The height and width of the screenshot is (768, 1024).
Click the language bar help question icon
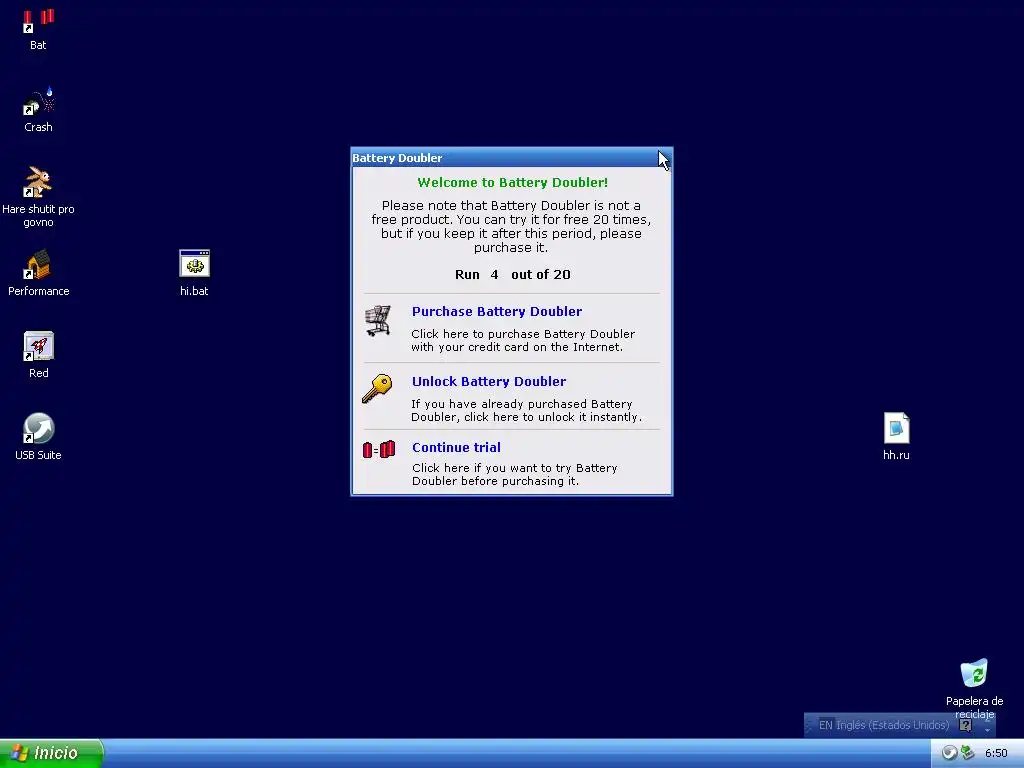(966, 725)
